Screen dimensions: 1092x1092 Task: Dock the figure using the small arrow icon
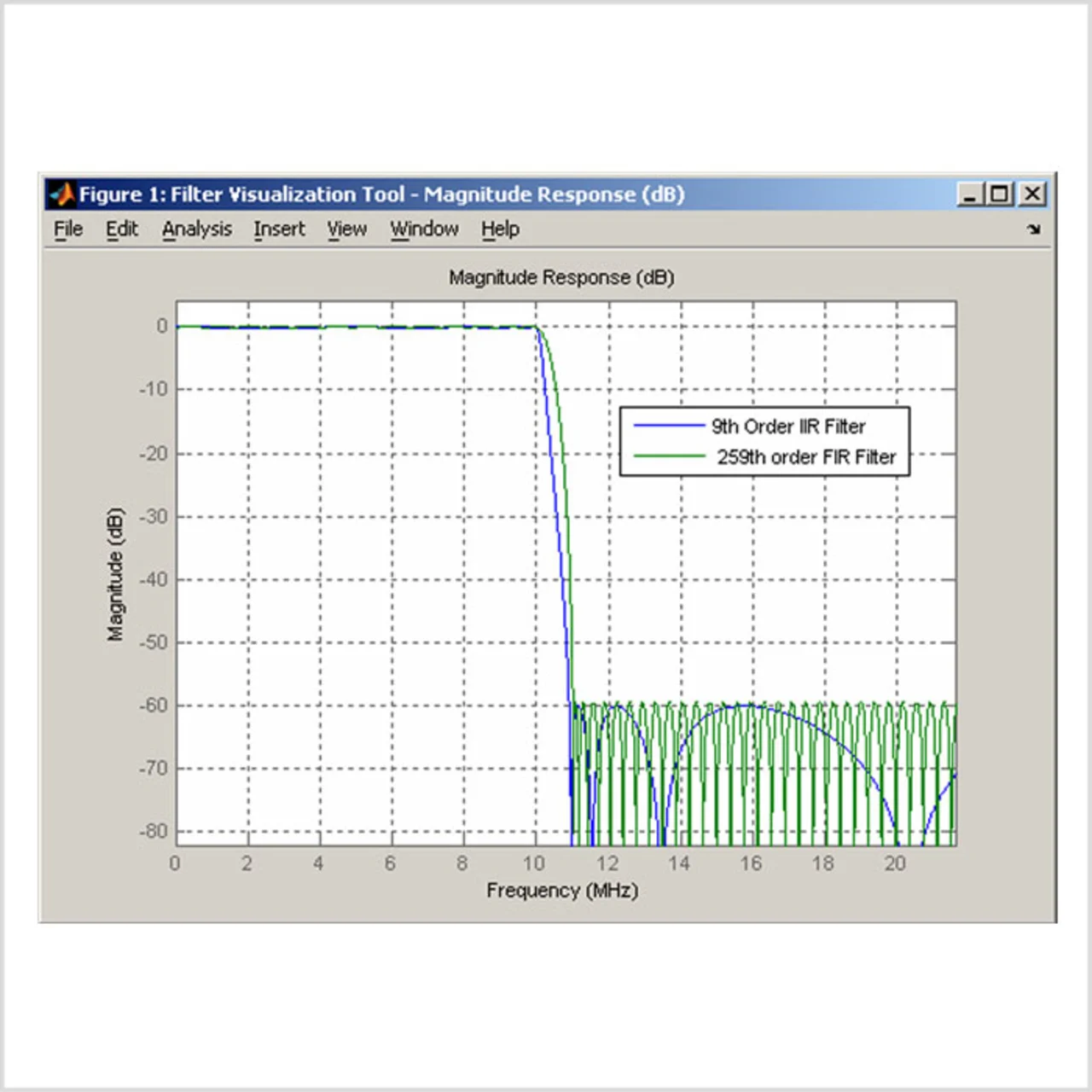(x=1033, y=229)
